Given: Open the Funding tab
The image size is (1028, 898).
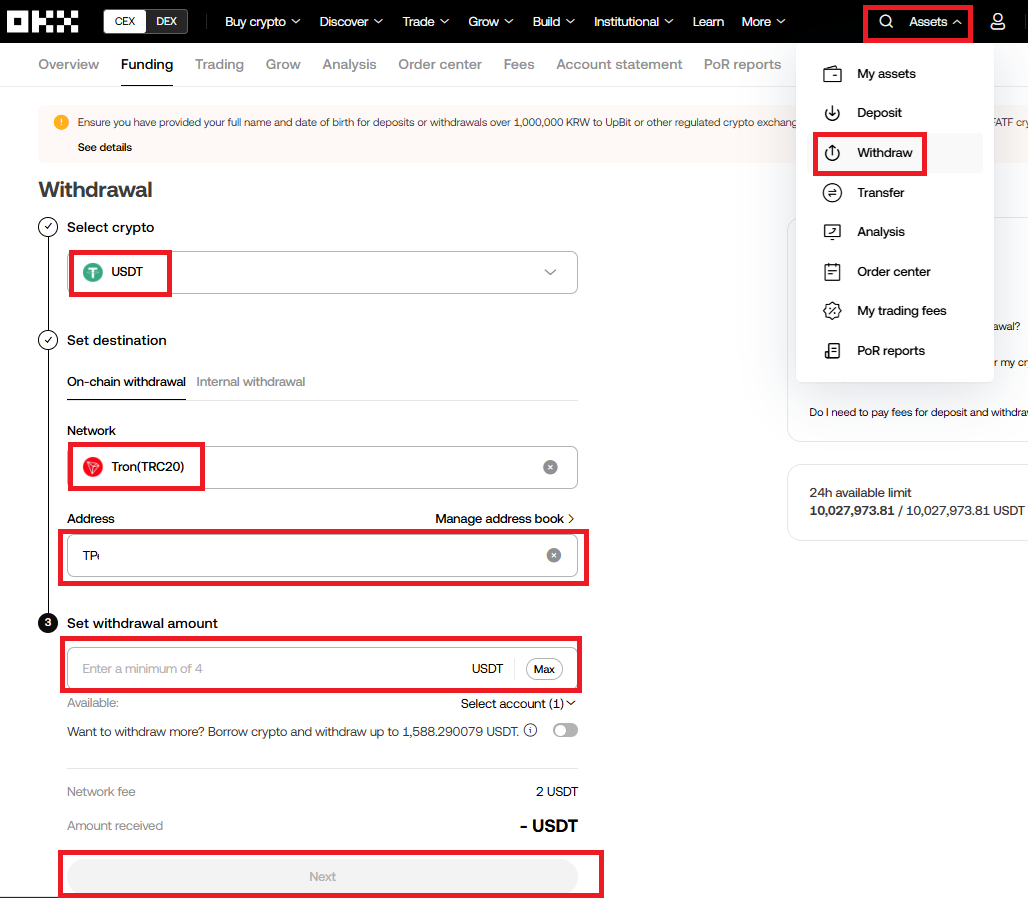Looking at the screenshot, I should pyautogui.click(x=147, y=64).
